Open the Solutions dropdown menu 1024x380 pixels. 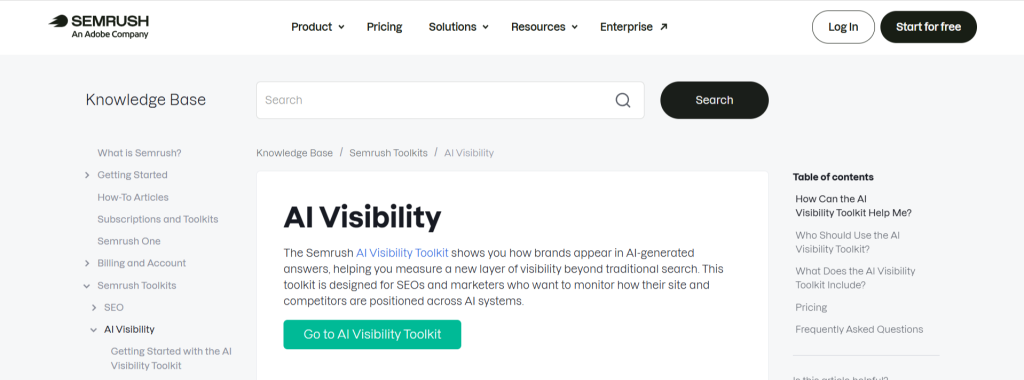(x=458, y=27)
